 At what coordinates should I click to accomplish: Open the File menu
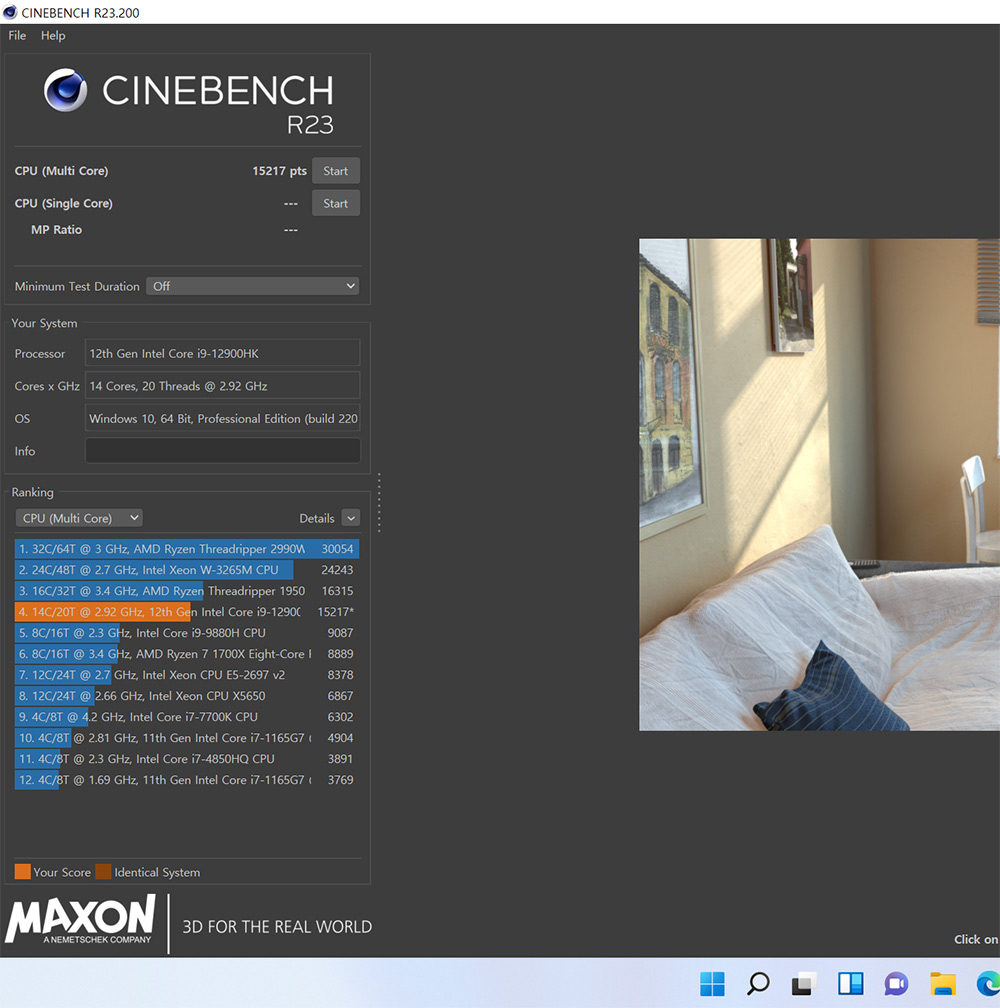pos(17,35)
